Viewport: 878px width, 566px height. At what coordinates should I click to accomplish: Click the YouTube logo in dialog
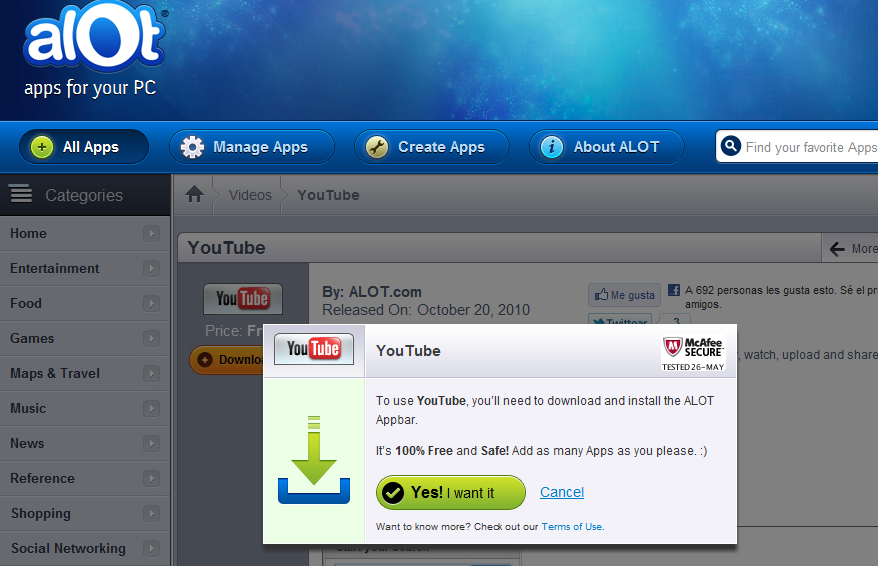314,349
